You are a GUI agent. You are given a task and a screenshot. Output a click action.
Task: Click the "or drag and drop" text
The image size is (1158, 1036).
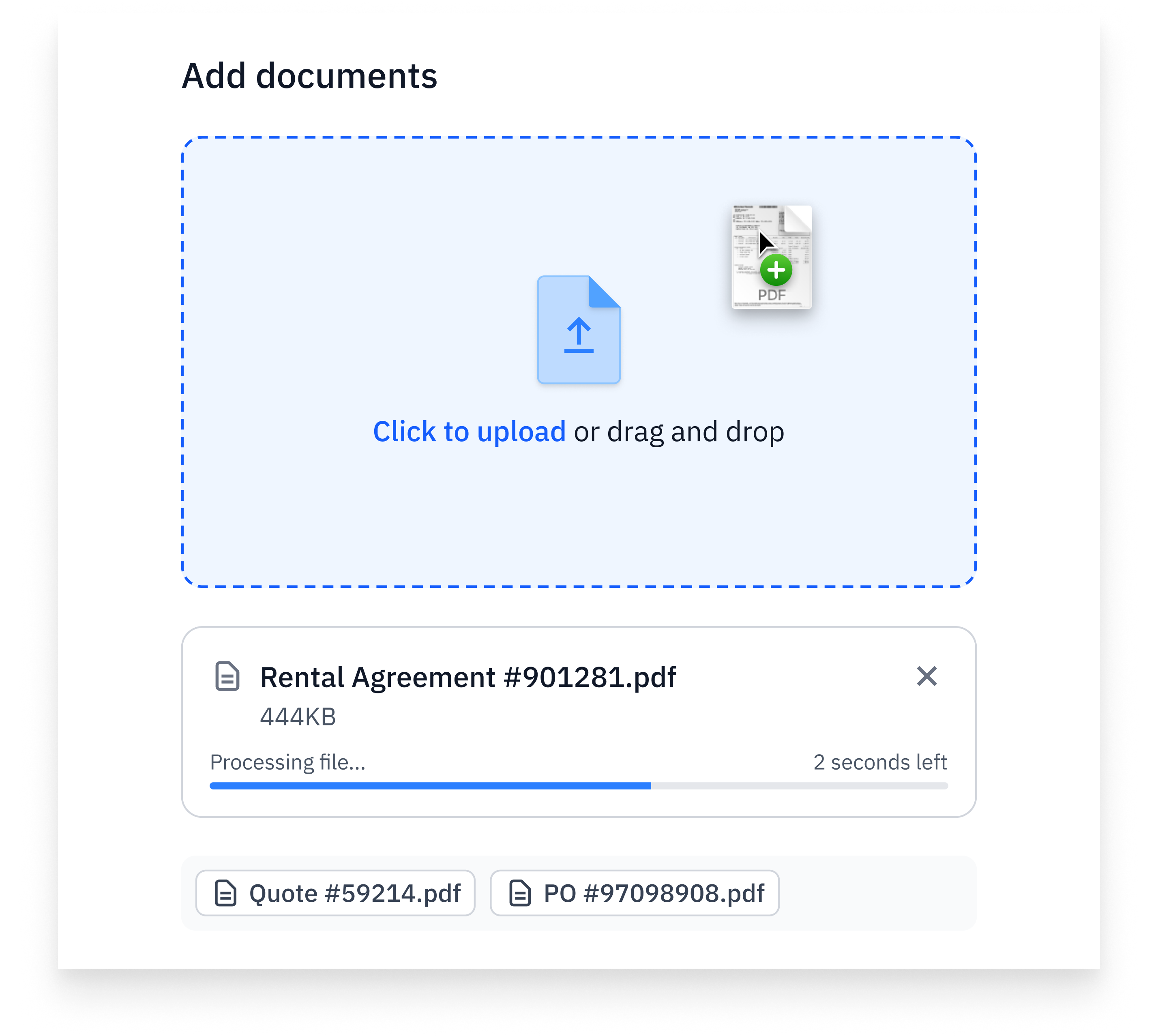(x=679, y=431)
